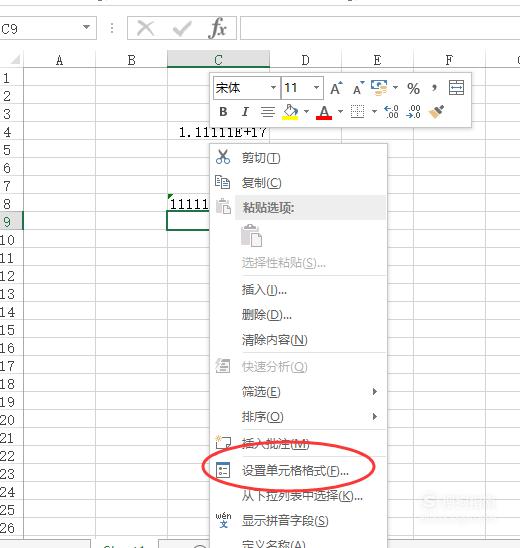Apply Comma Style format
Screen dimensions: 520x548
pos(434,88)
